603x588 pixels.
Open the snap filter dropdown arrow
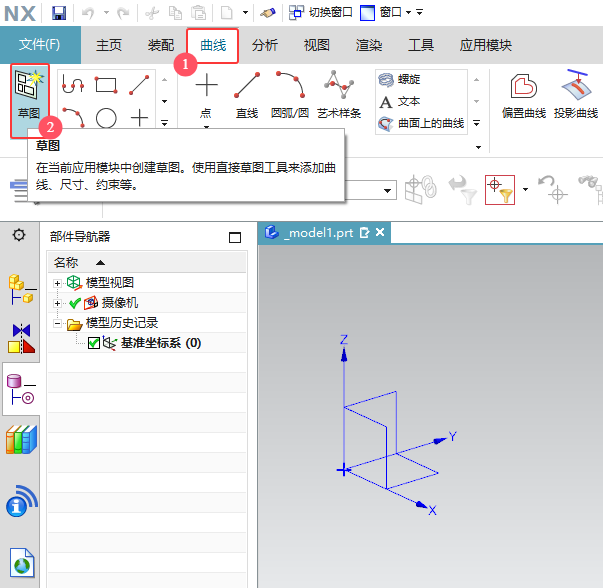point(525,189)
